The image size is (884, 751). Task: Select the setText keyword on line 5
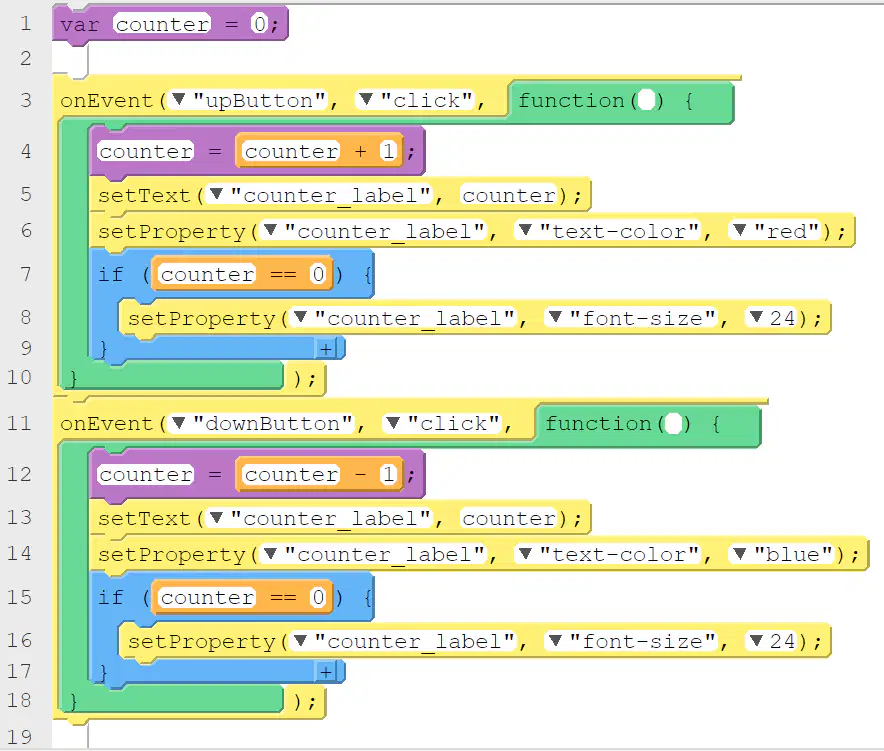coord(144,195)
